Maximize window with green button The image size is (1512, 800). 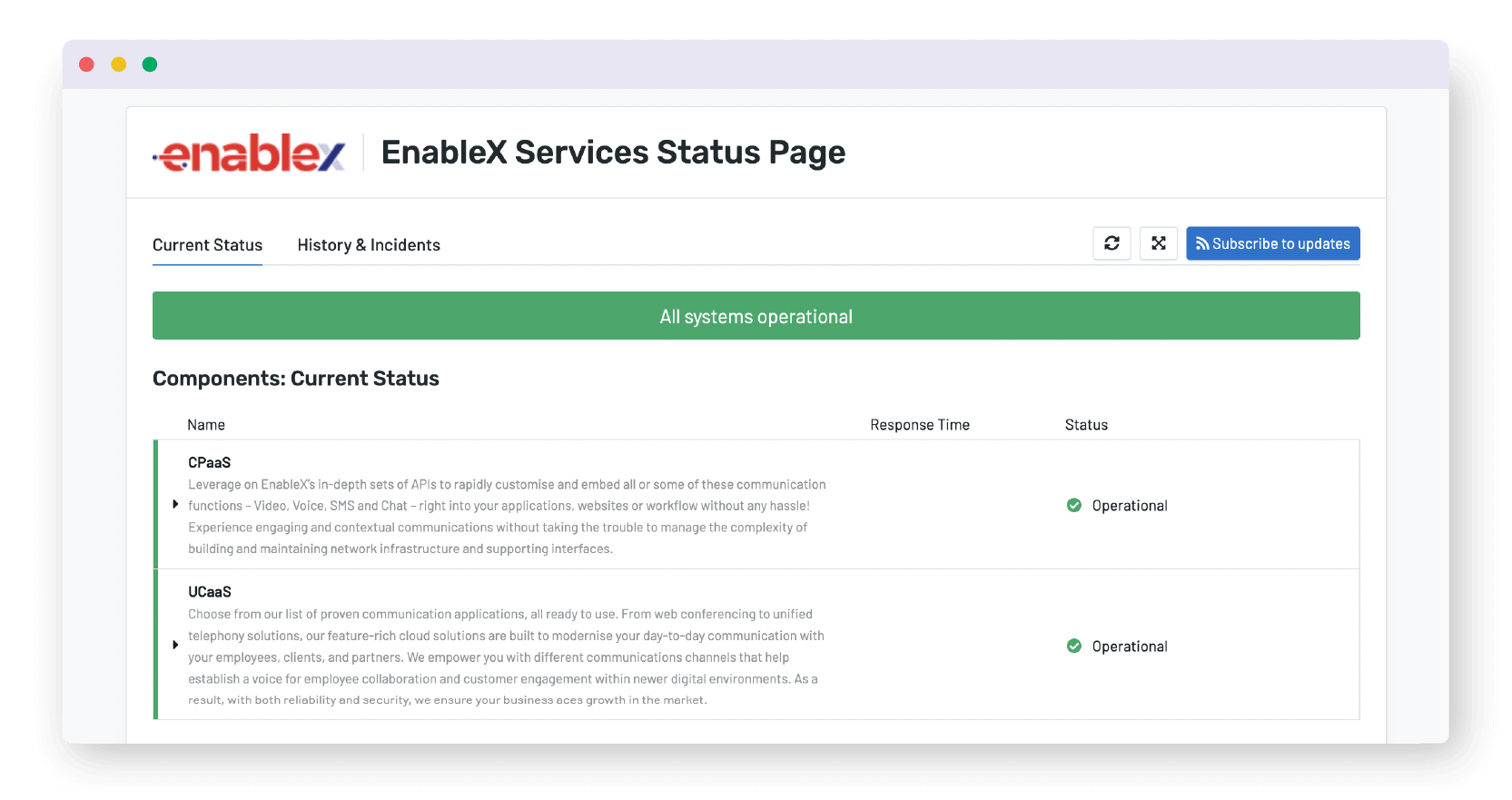150,64
